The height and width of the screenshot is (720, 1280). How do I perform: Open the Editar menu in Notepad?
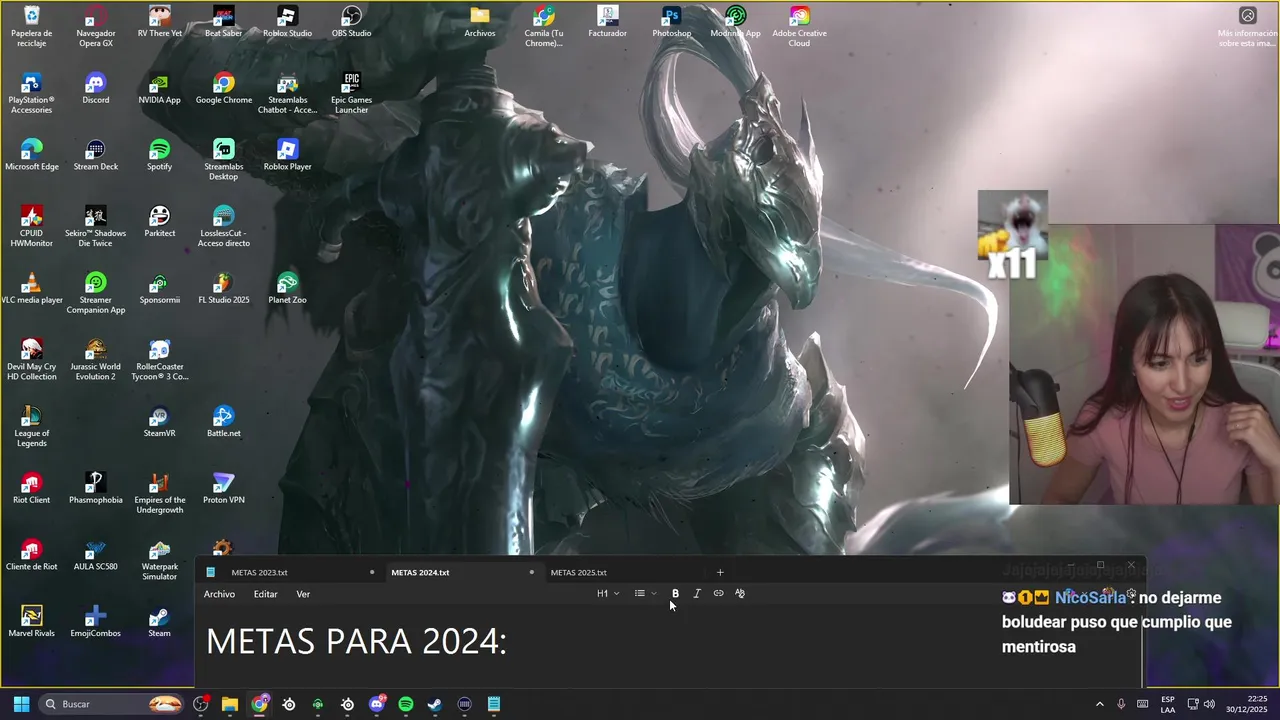[x=265, y=594]
